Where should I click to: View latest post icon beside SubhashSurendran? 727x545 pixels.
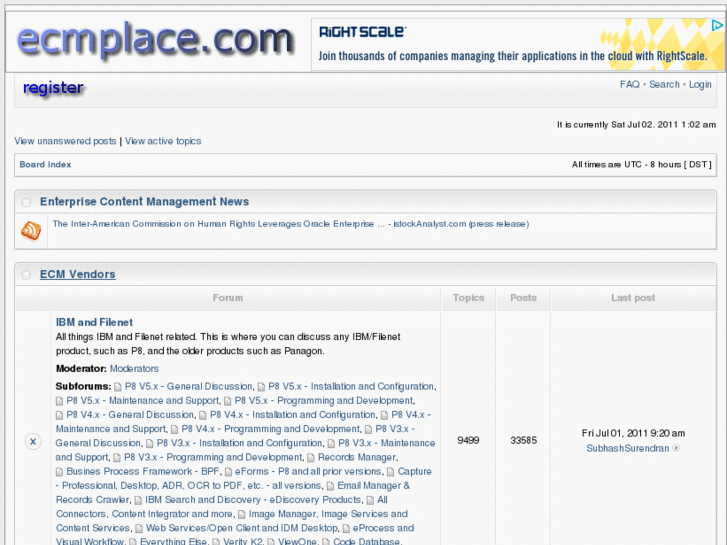click(677, 449)
